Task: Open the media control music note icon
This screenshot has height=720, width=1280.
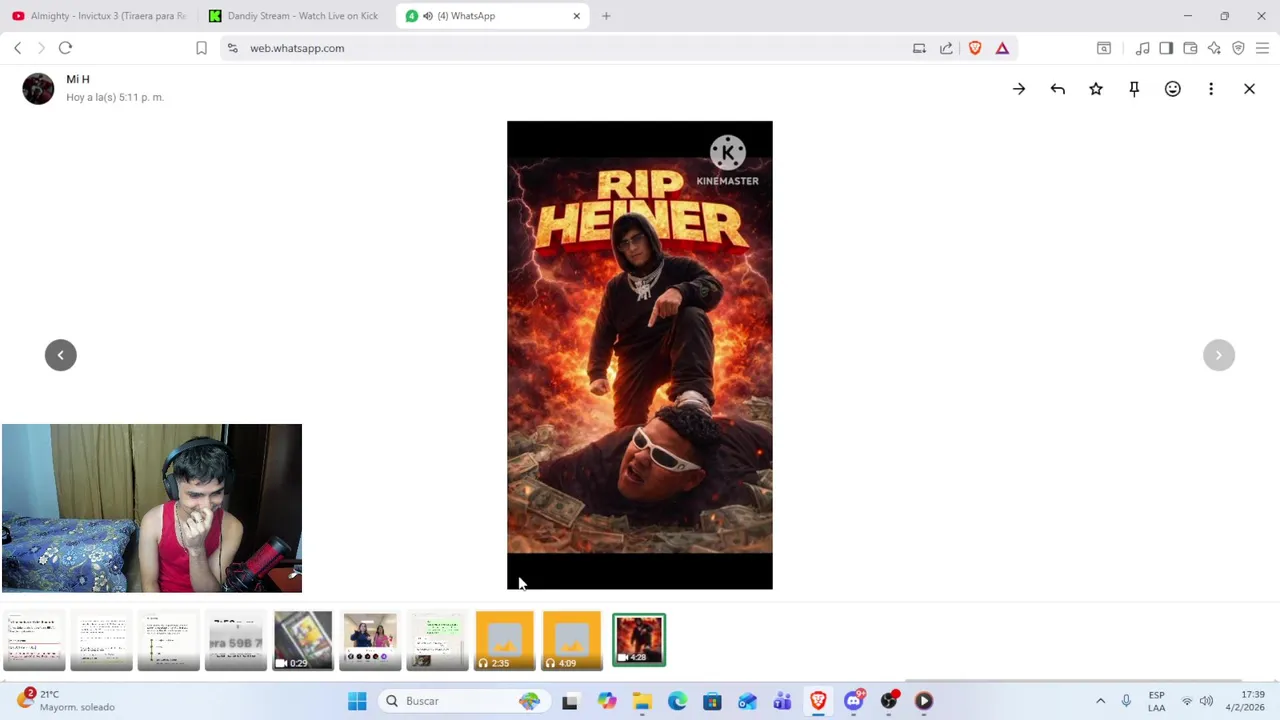Action: 1142,48
